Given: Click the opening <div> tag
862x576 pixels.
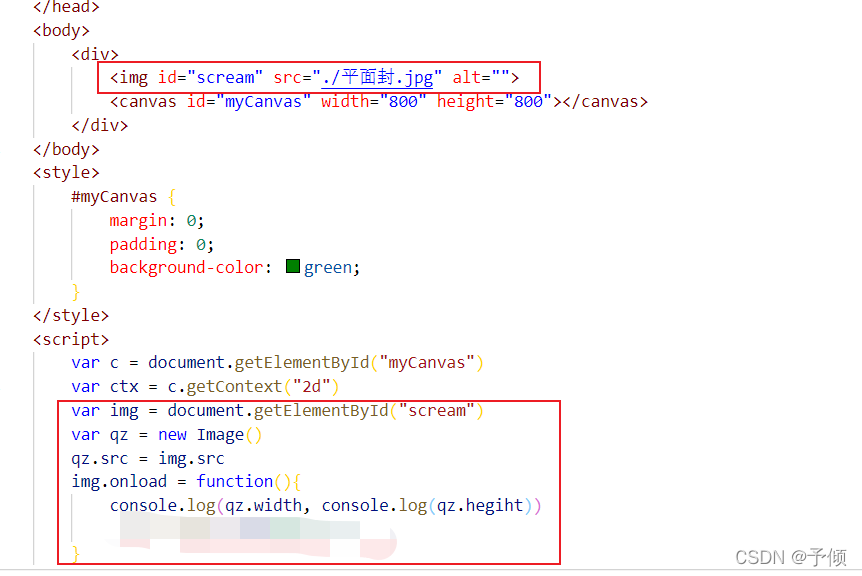Looking at the screenshot, I should [95, 54].
